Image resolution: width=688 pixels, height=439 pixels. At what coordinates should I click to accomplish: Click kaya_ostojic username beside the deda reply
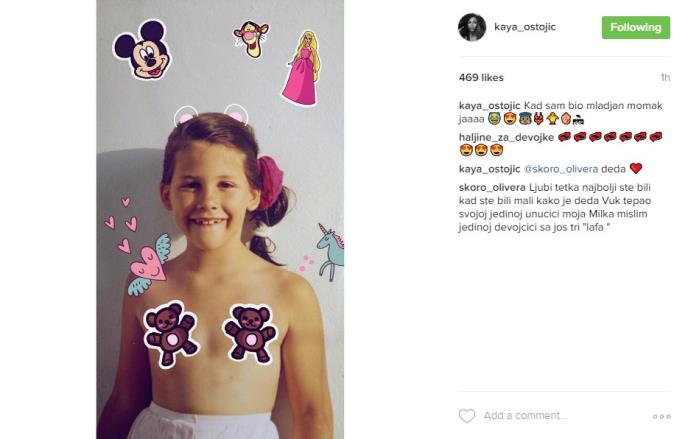click(489, 169)
